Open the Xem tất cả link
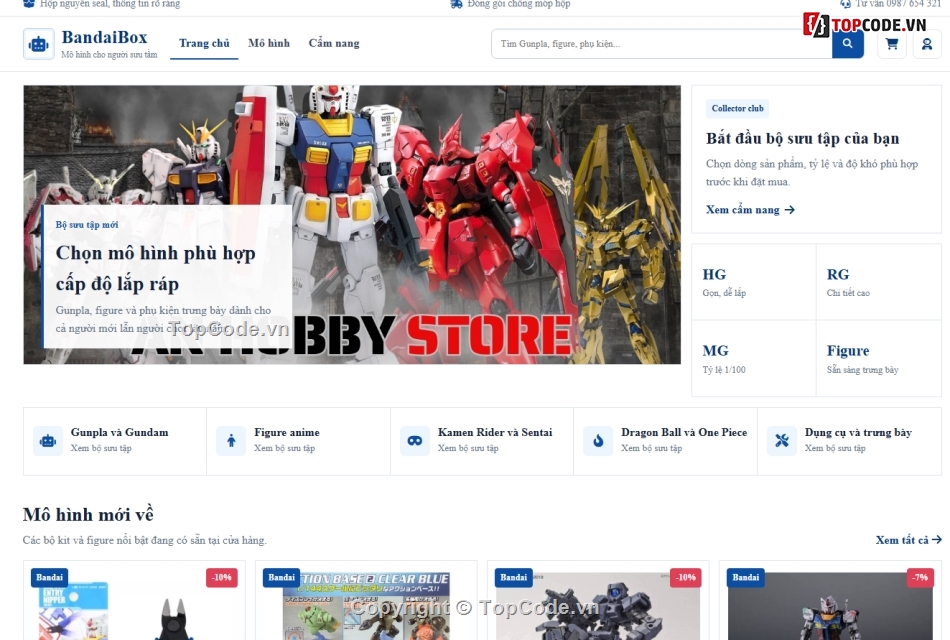This screenshot has width=950, height=640. pos(908,540)
